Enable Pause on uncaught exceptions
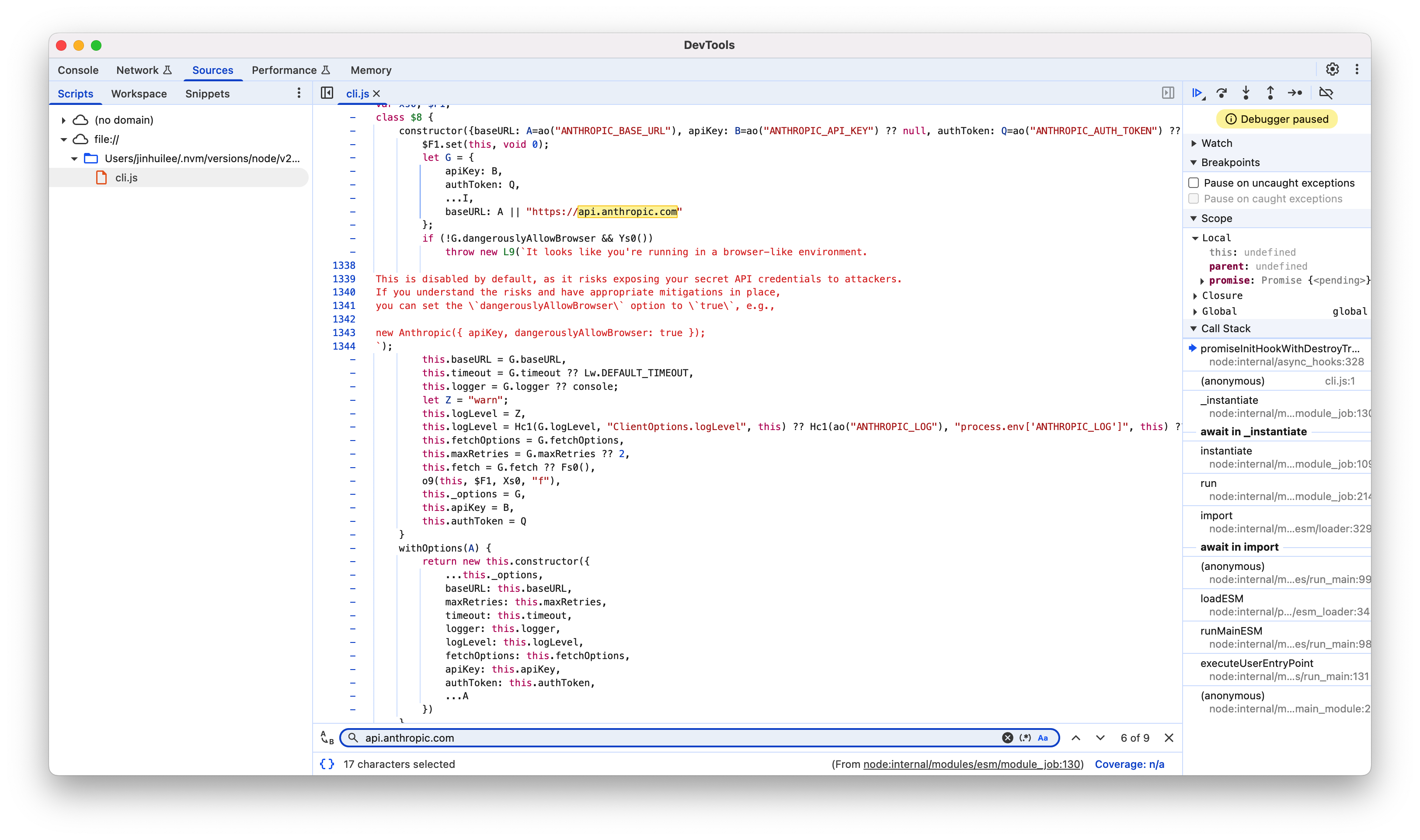 pyautogui.click(x=1194, y=183)
